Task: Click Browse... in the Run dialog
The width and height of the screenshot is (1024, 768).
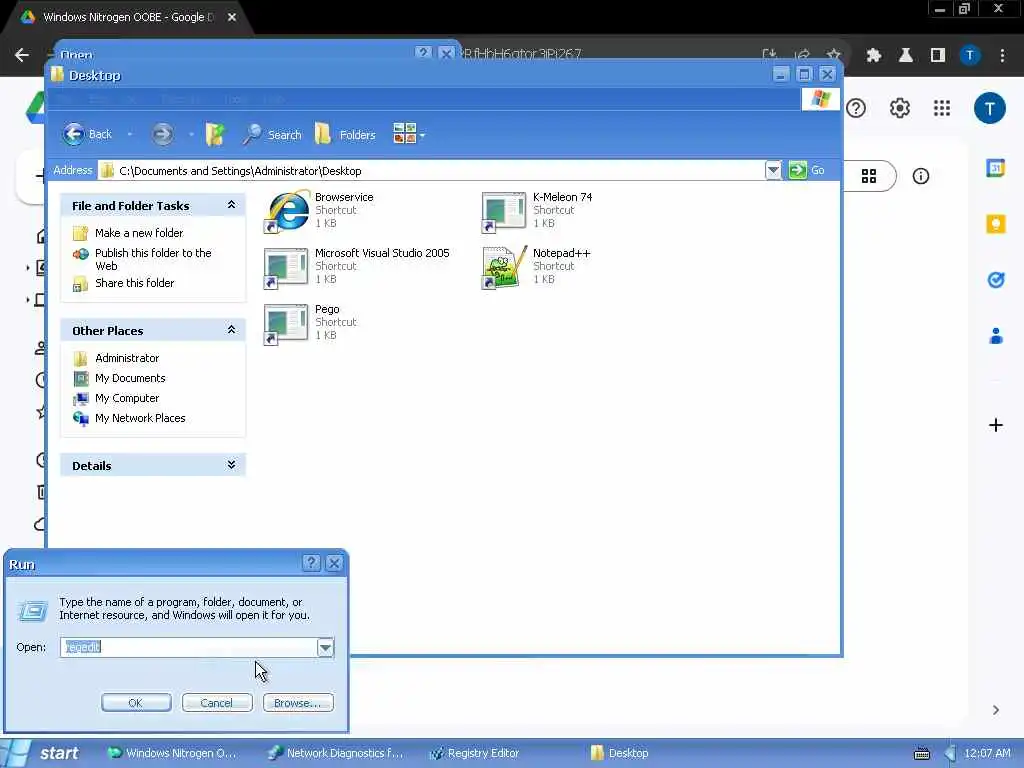Action: [x=298, y=703]
